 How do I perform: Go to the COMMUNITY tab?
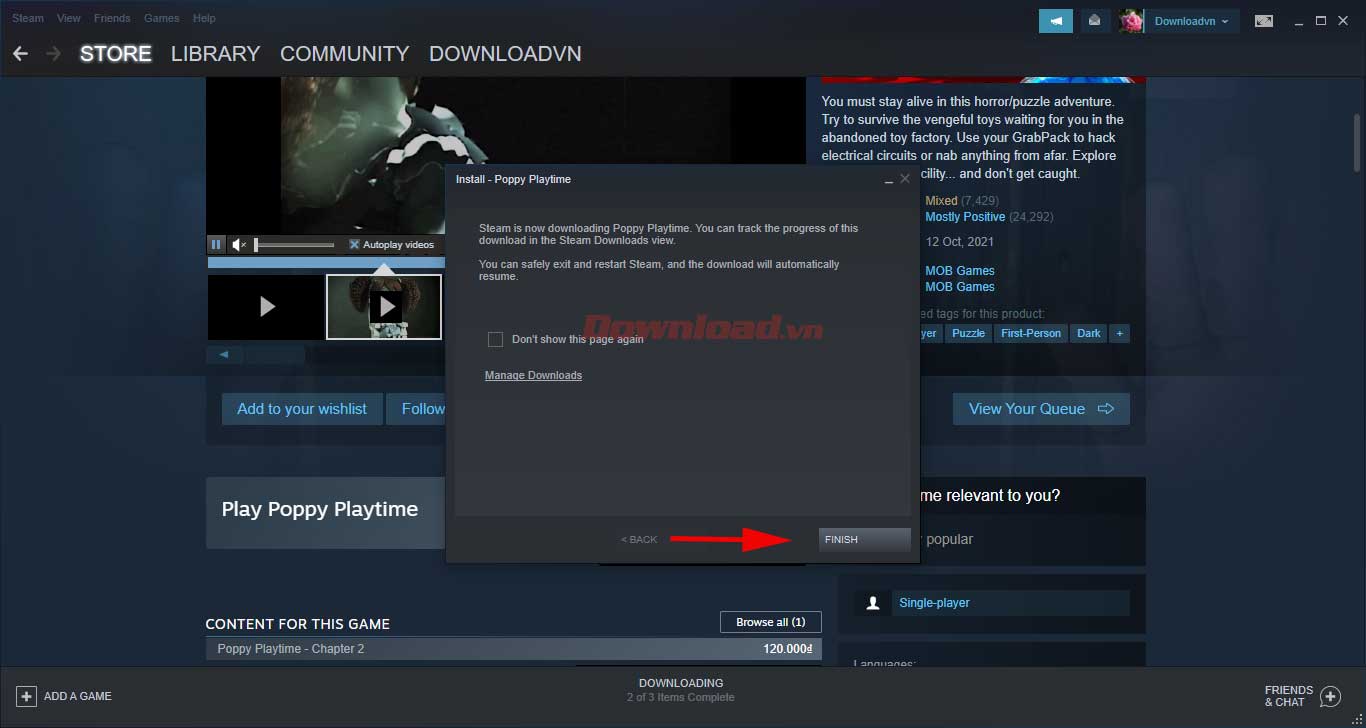coord(345,54)
